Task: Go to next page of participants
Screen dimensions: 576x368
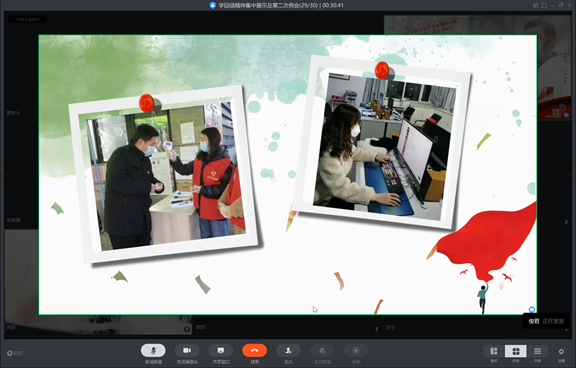Action: coord(568,175)
